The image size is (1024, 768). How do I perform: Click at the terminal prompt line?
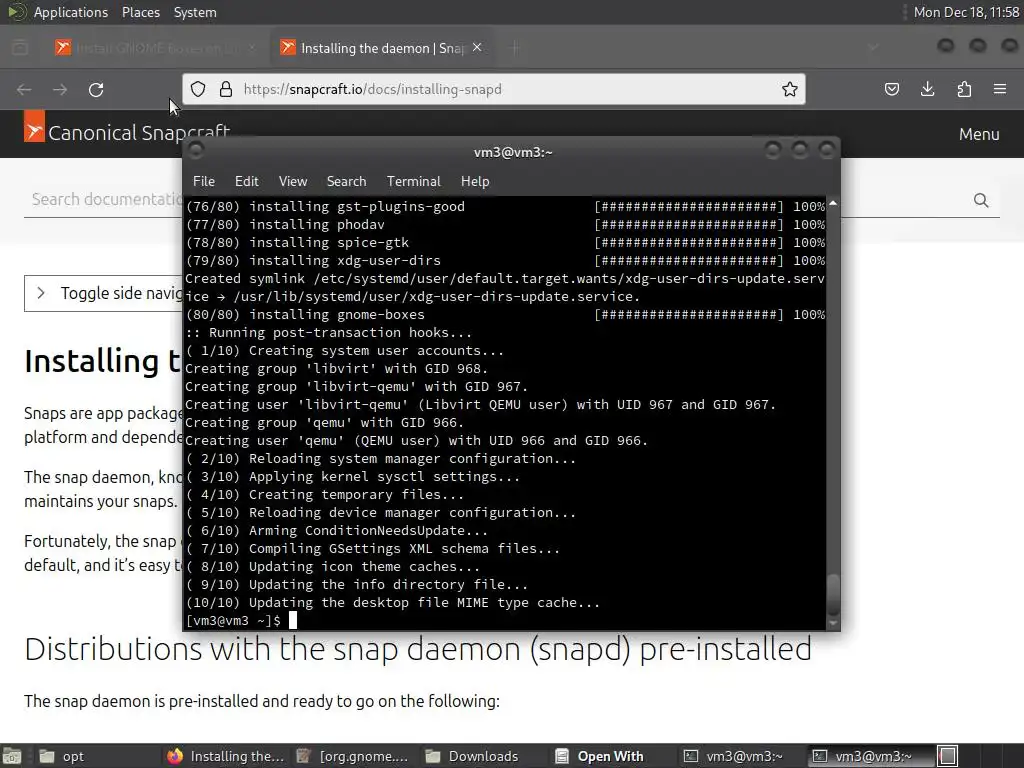(x=504, y=620)
